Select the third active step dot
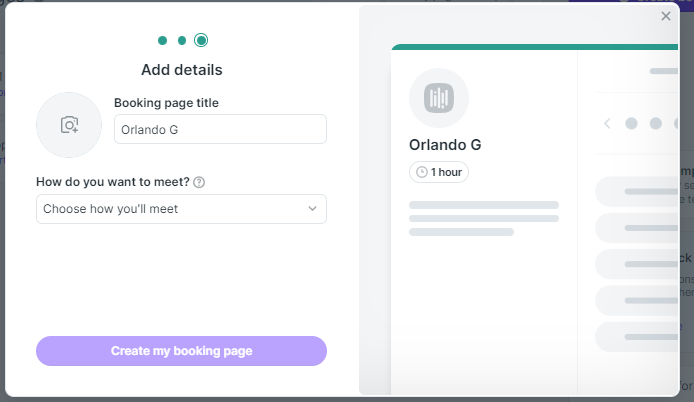The width and height of the screenshot is (694, 402). point(201,41)
